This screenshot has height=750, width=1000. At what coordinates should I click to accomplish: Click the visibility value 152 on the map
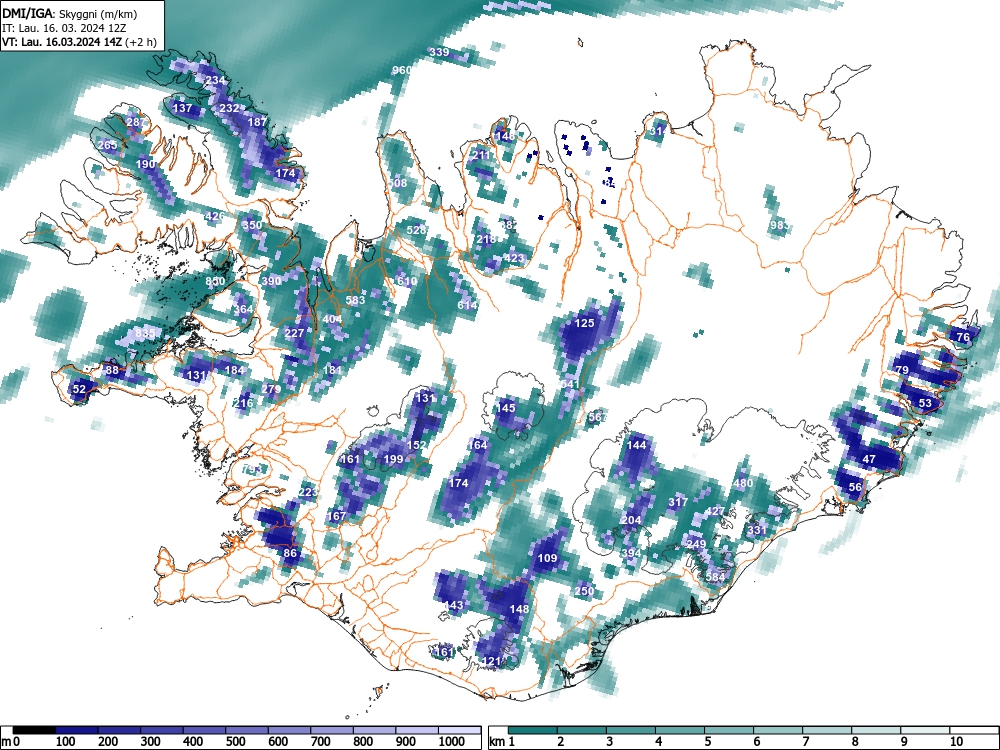(416, 445)
